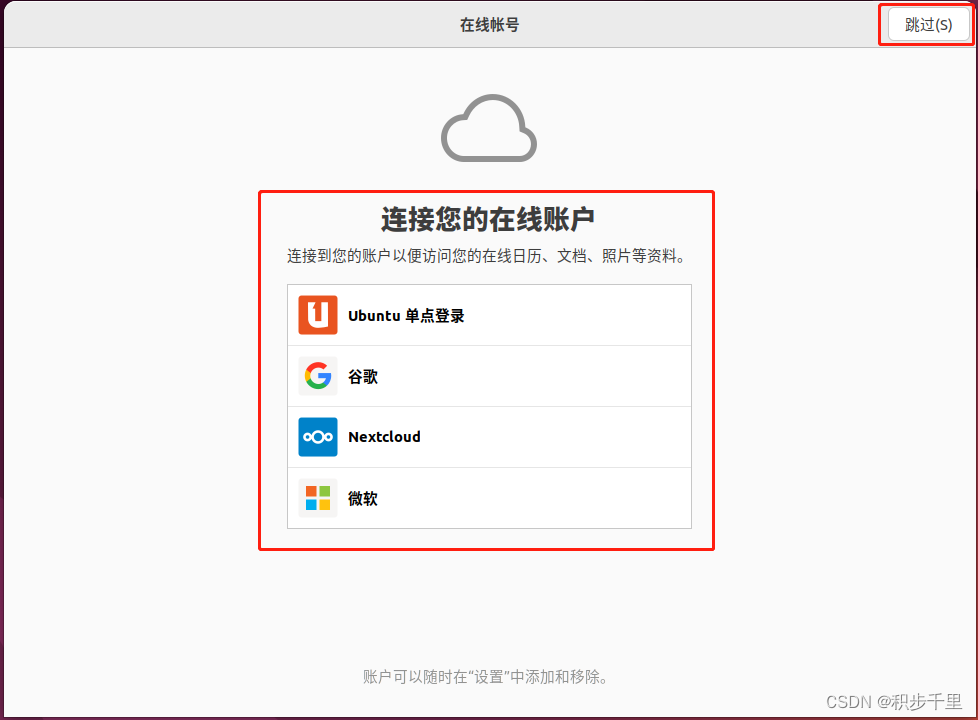978x720 pixels.
Task: Click the 跳过(S) skip button
Action: (928, 25)
